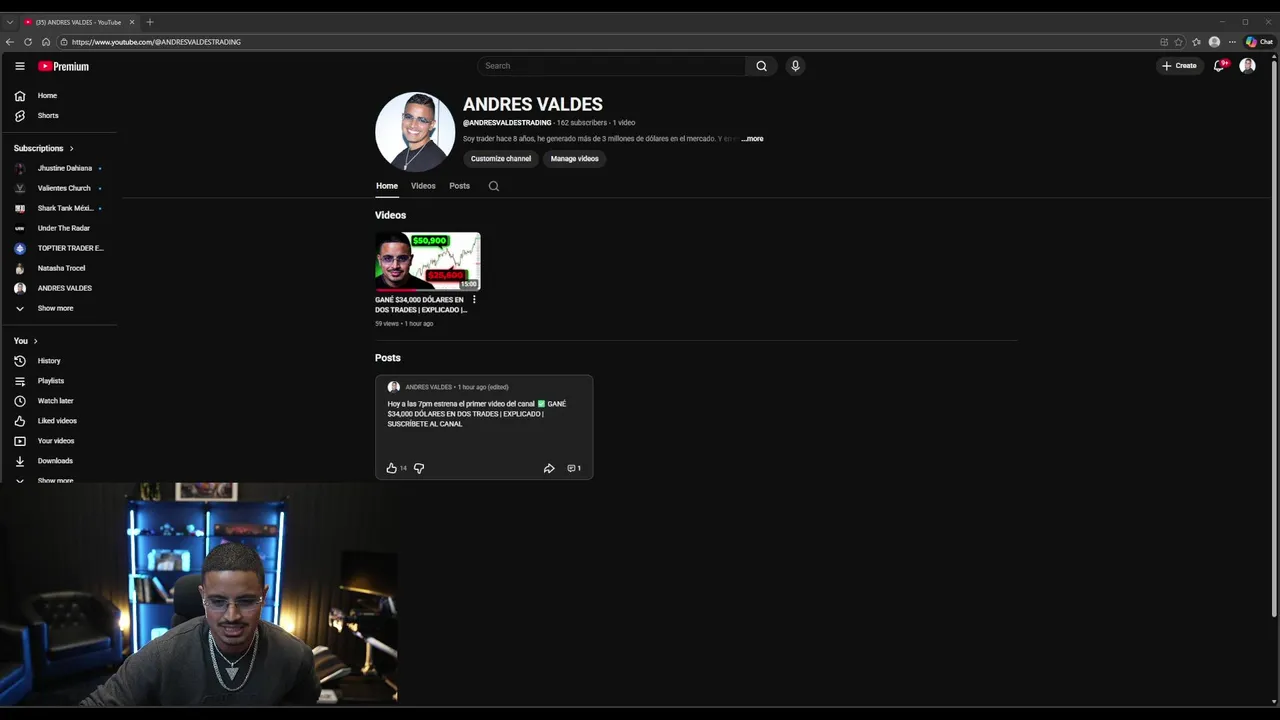Search within channel magnifier icon
Screen dimensions: 1280x720
pos(494,186)
